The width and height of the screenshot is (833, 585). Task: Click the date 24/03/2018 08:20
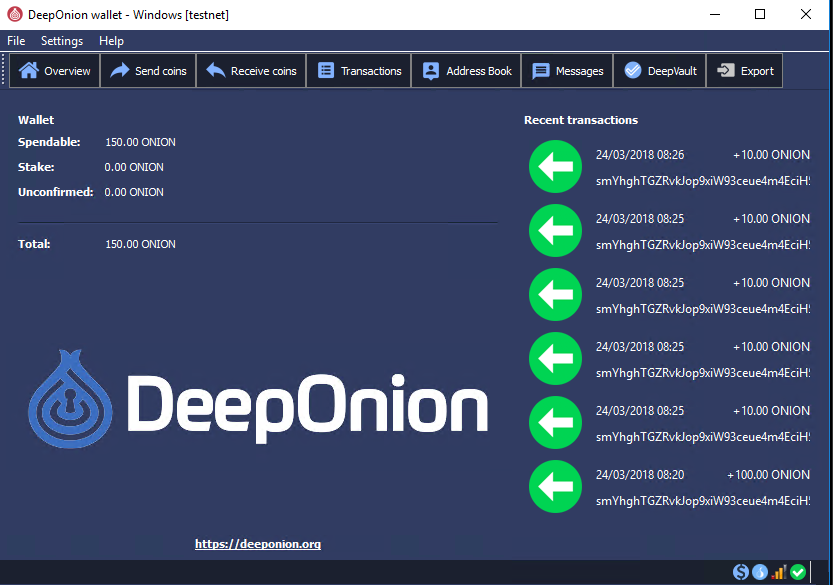[x=640, y=474]
